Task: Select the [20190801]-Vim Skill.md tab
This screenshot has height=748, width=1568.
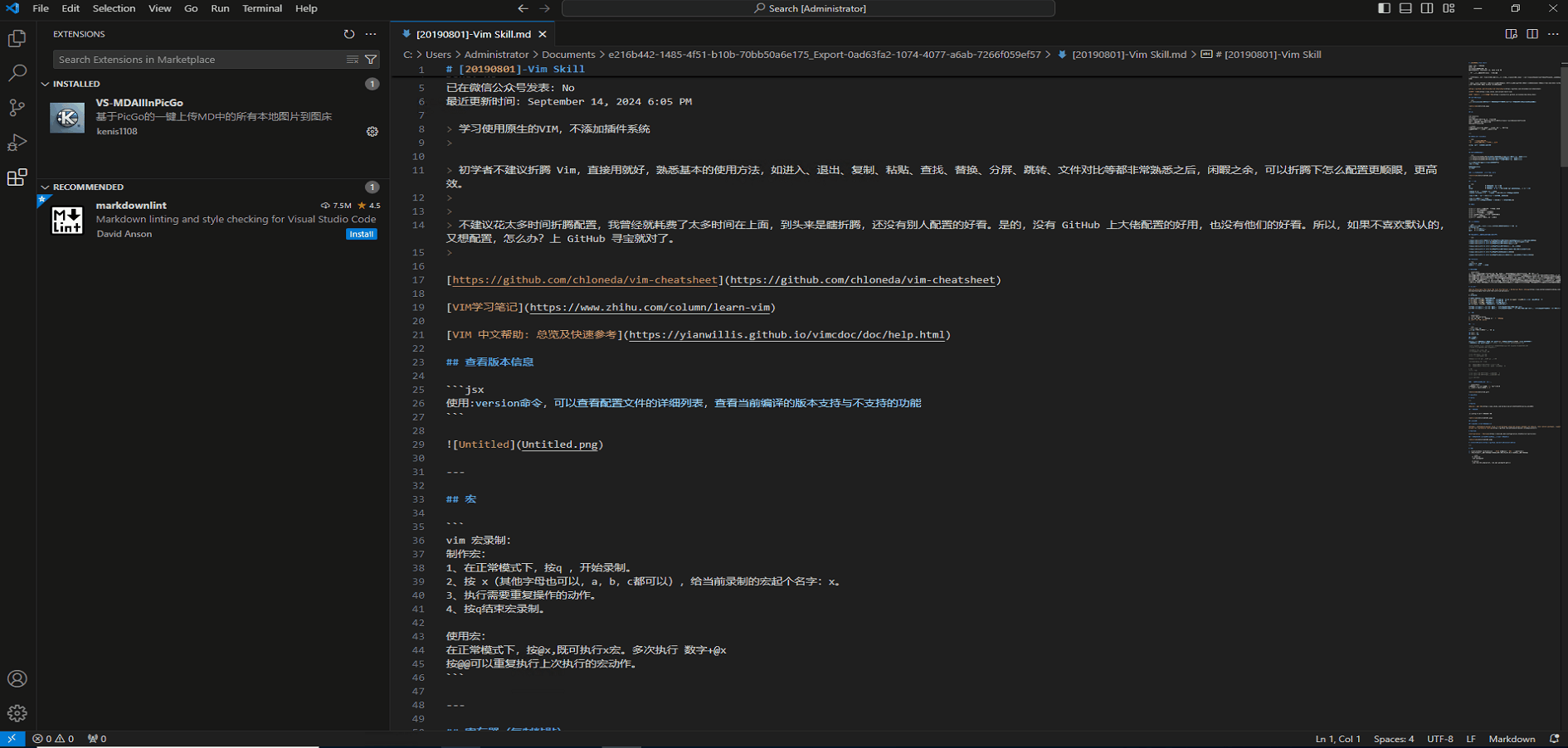Action: coord(473,34)
